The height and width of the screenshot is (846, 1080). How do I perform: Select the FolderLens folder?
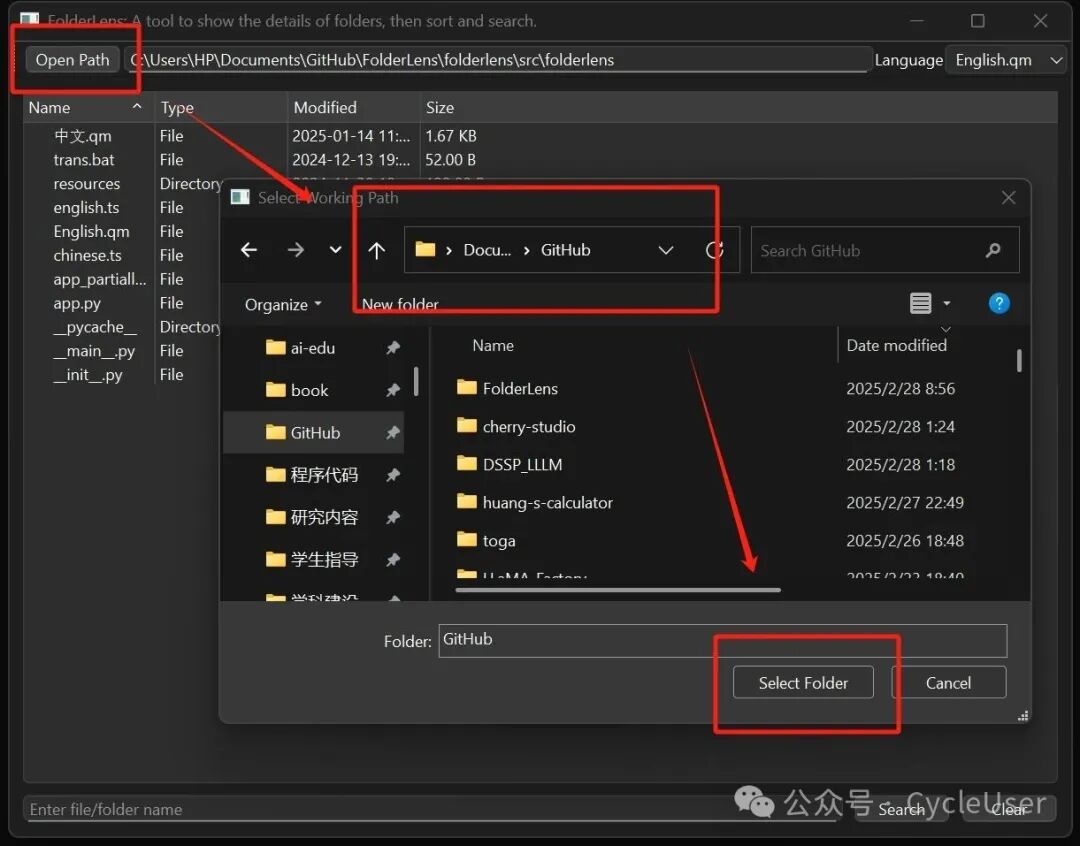(x=520, y=389)
